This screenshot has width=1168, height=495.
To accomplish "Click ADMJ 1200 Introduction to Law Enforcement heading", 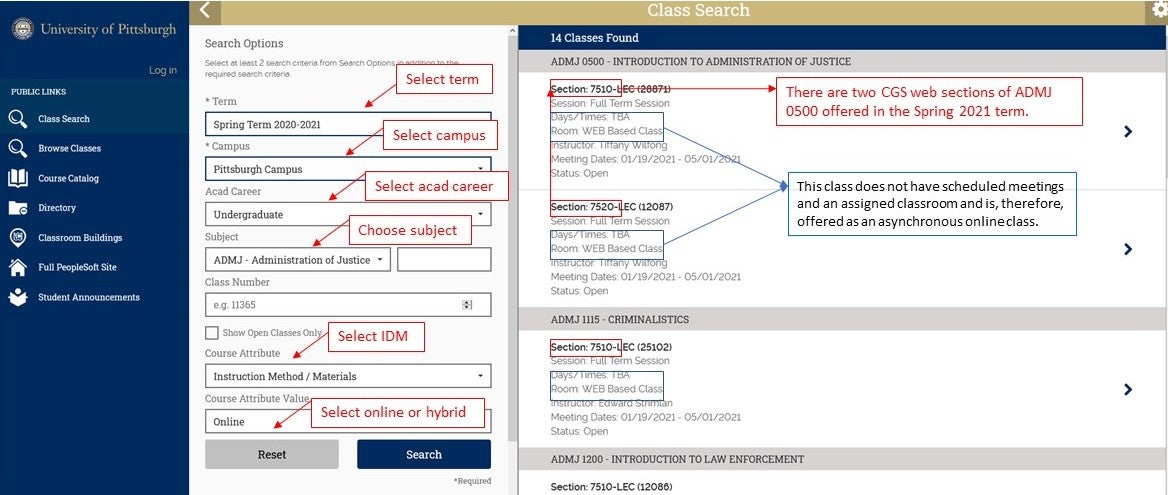I will (x=679, y=459).
